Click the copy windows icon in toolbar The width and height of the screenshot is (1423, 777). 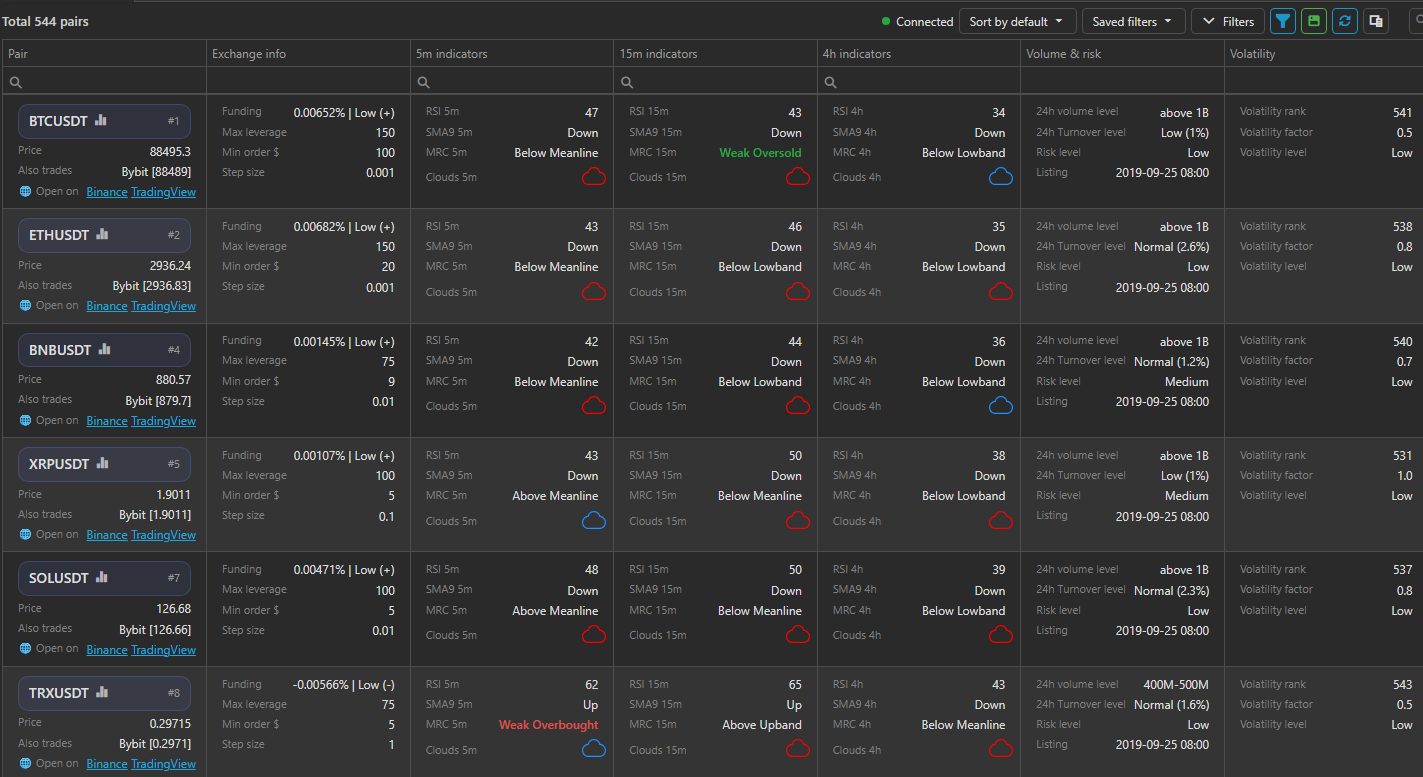tap(1376, 21)
